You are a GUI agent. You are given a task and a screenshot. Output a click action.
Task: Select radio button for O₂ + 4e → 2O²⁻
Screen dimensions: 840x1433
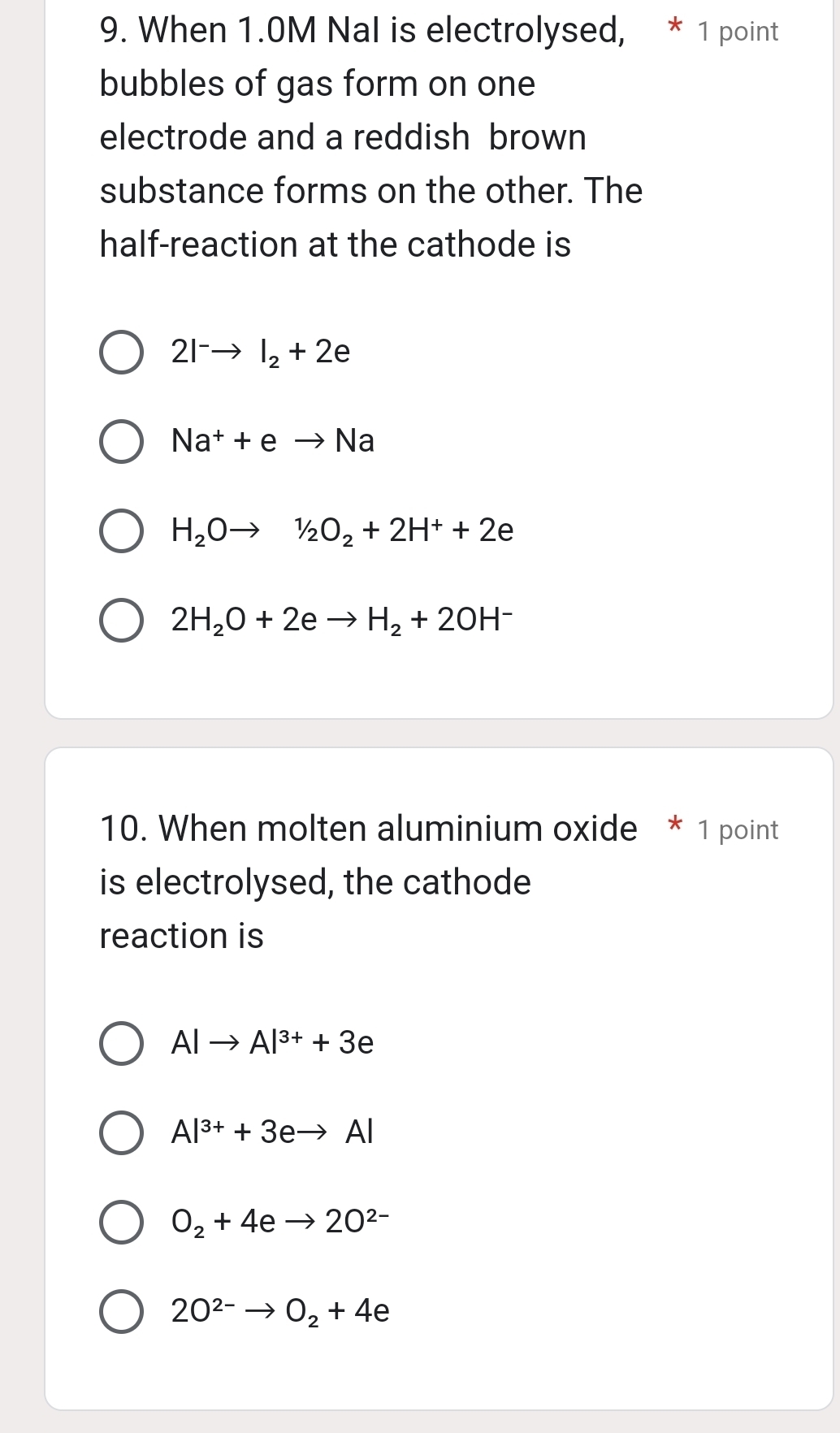pyautogui.click(x=122, y=1221)
